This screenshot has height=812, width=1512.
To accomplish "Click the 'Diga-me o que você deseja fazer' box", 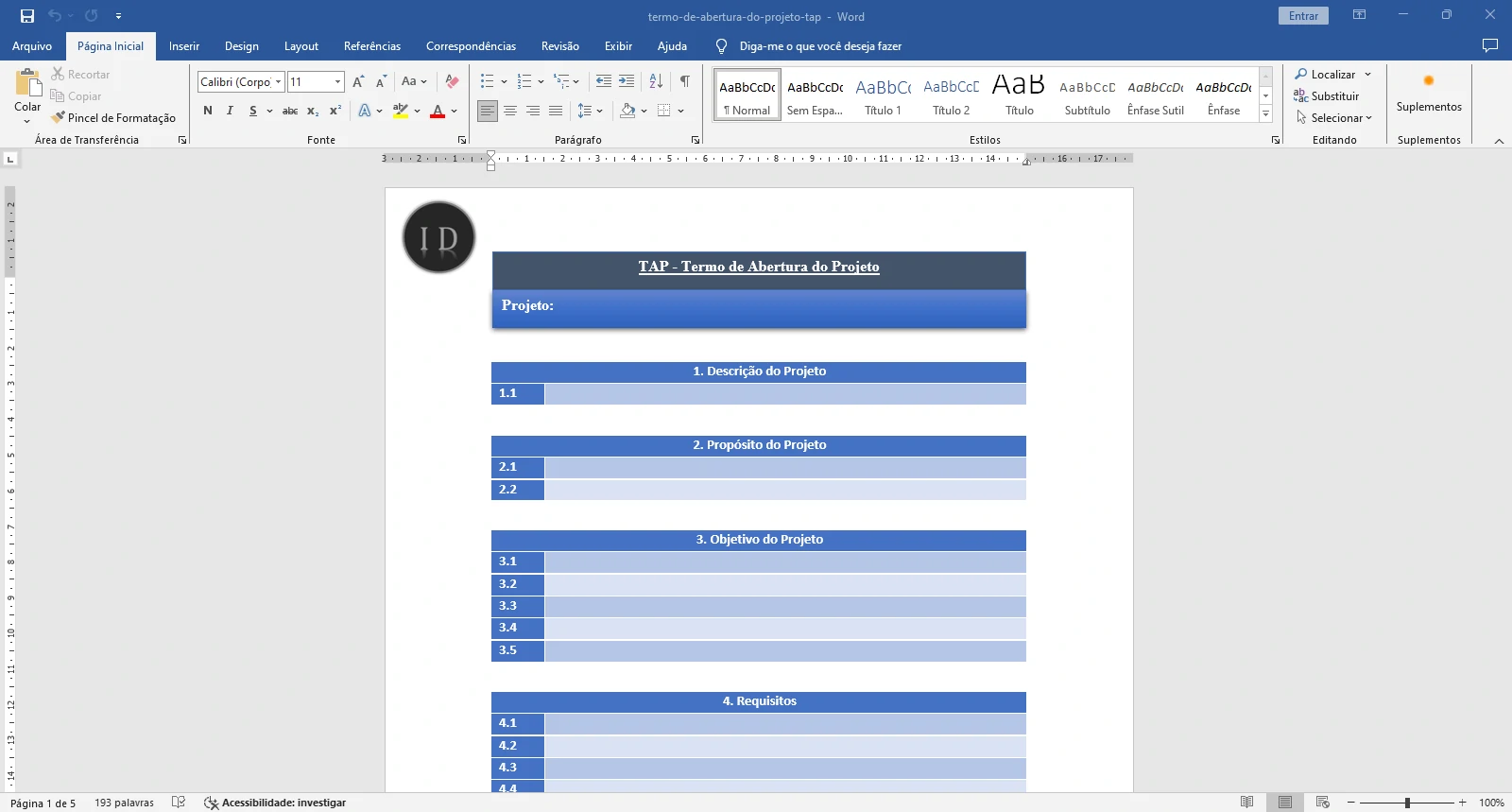I will point(819,46).
